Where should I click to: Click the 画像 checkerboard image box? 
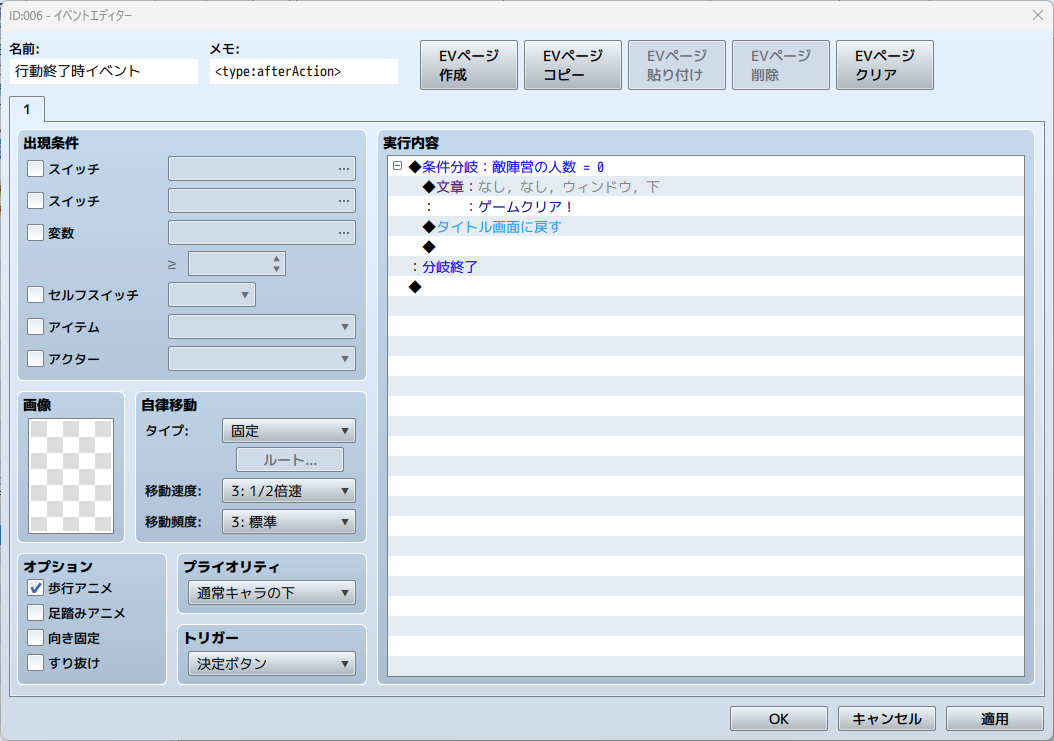(x=71, y=476)
